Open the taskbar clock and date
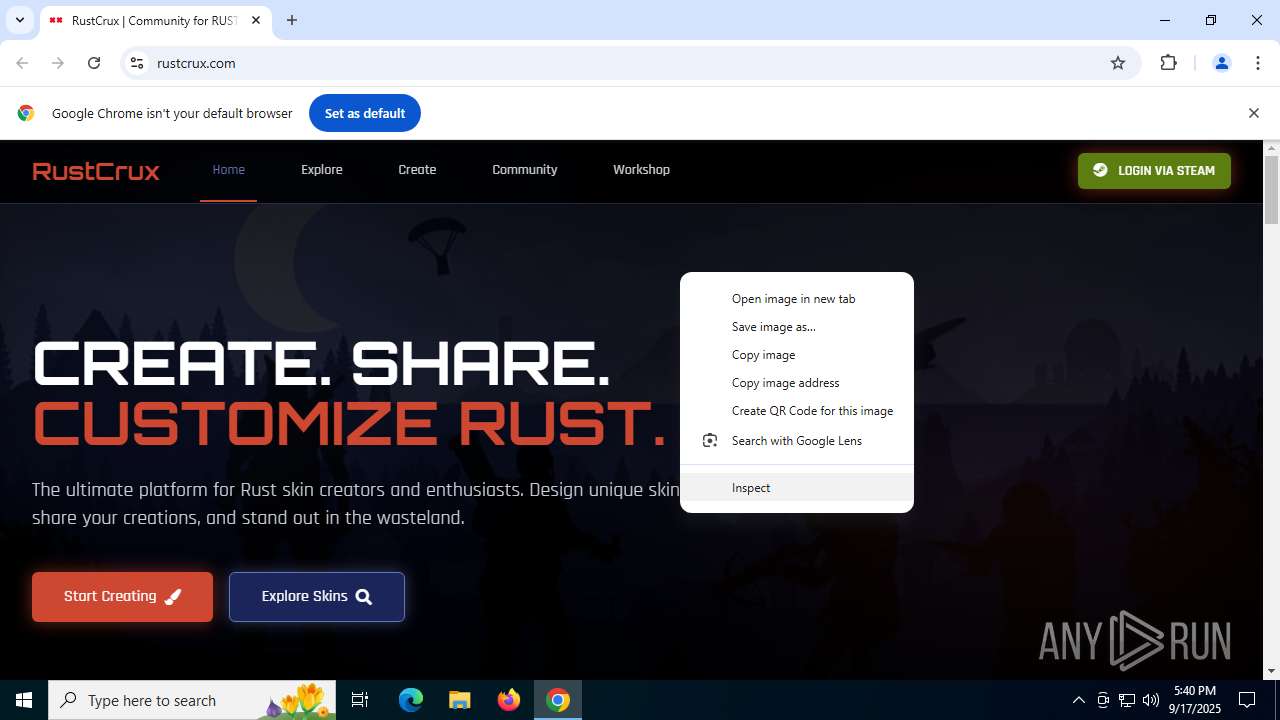Screen dimensions: 1280x720 click(1195, 700)
